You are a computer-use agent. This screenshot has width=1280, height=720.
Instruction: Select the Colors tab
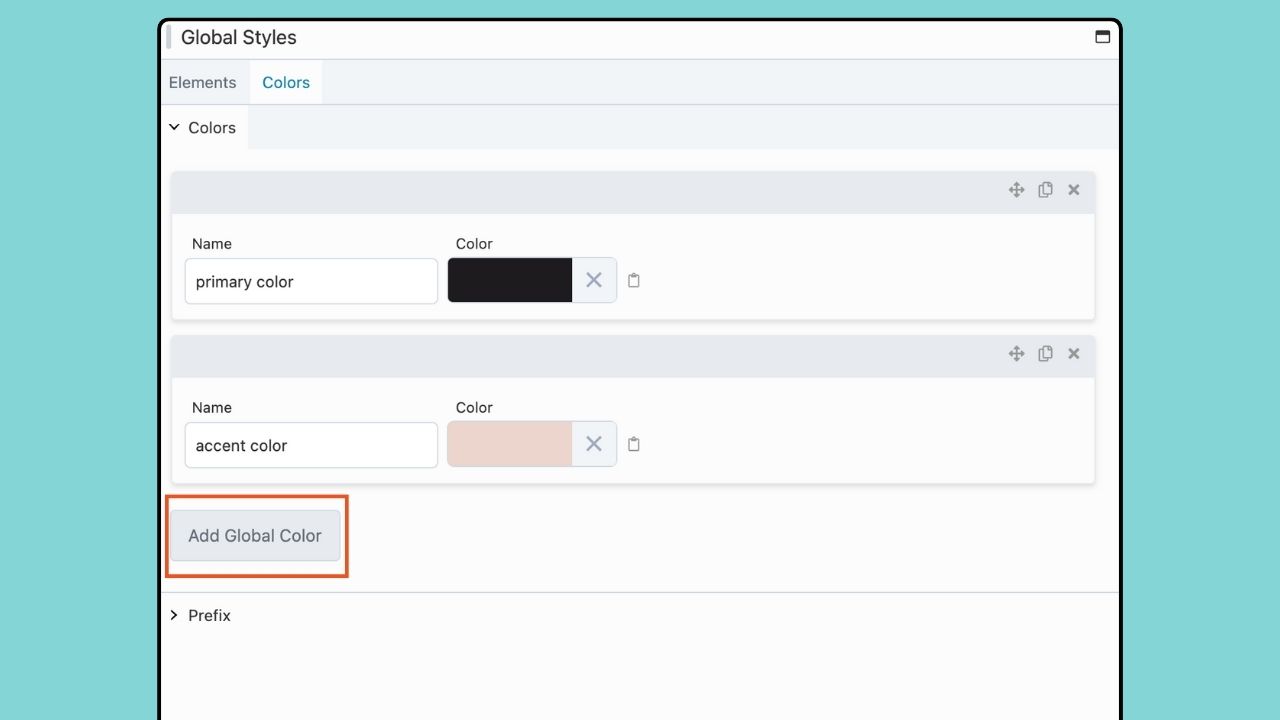(286, 83)
